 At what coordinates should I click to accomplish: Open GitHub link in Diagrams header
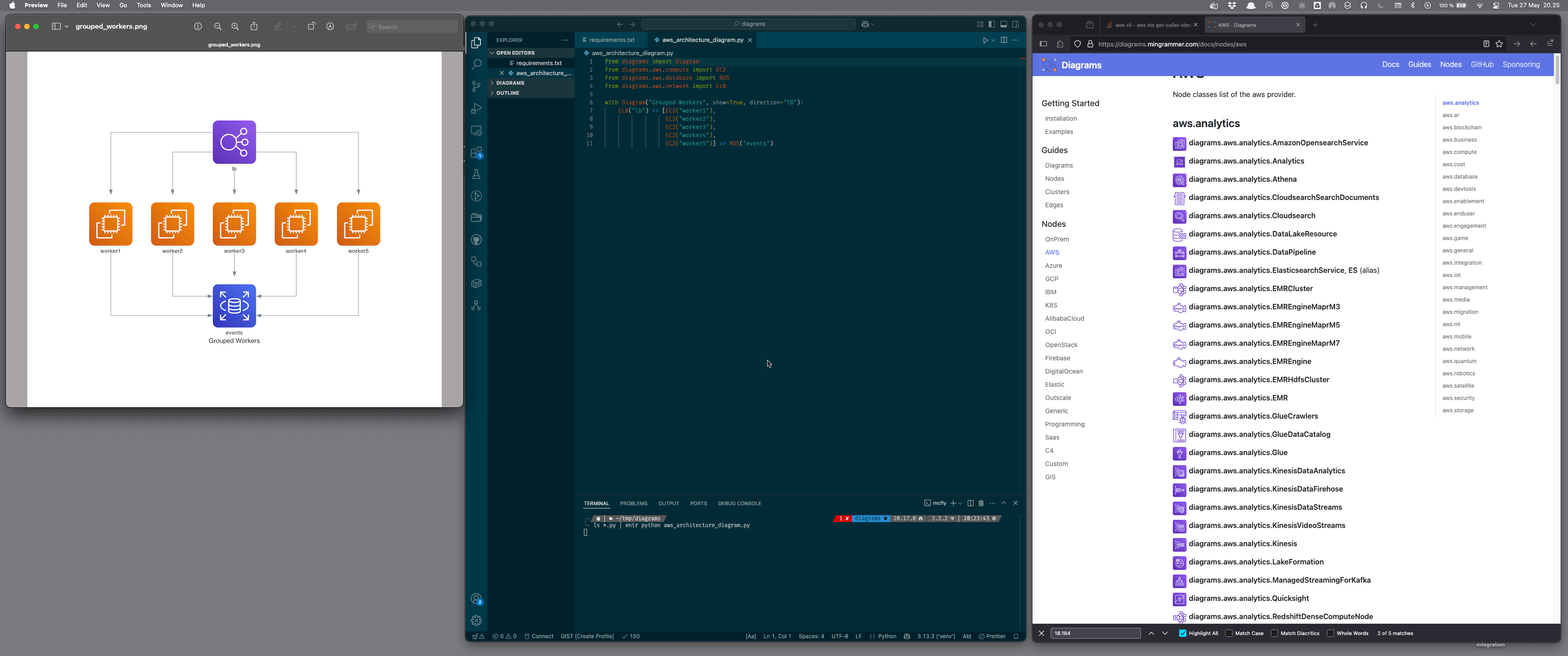(x=1481, y=65)
